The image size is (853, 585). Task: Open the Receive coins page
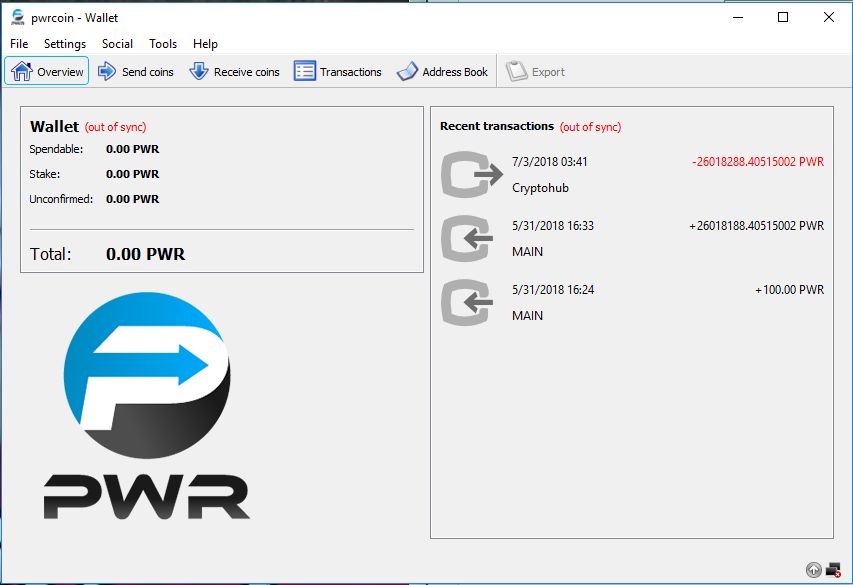pos(234,71)
